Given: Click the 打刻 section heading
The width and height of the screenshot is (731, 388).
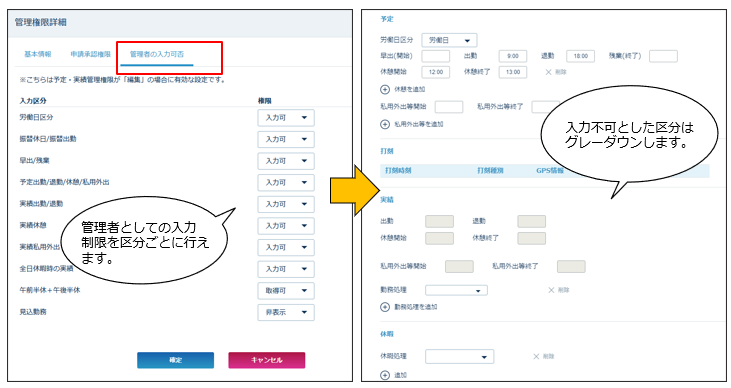Looking at the screenshot, I should 387,151.
